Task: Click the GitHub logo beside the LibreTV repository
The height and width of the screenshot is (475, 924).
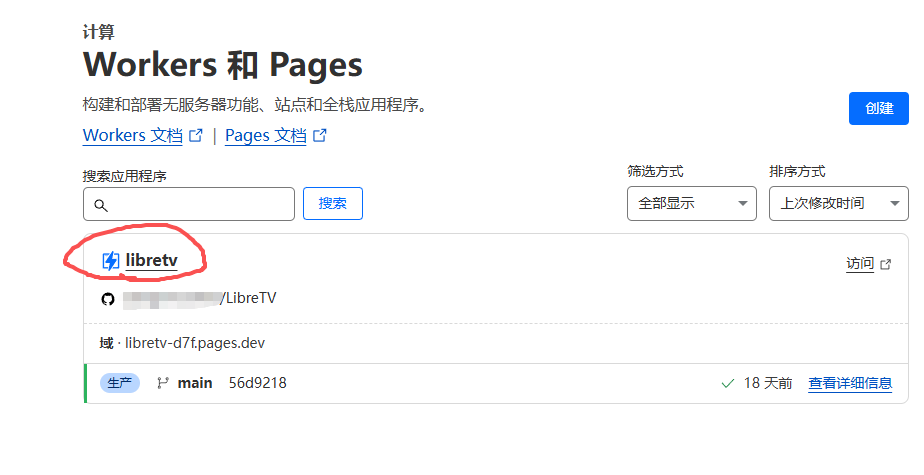Action: [108, 298]
